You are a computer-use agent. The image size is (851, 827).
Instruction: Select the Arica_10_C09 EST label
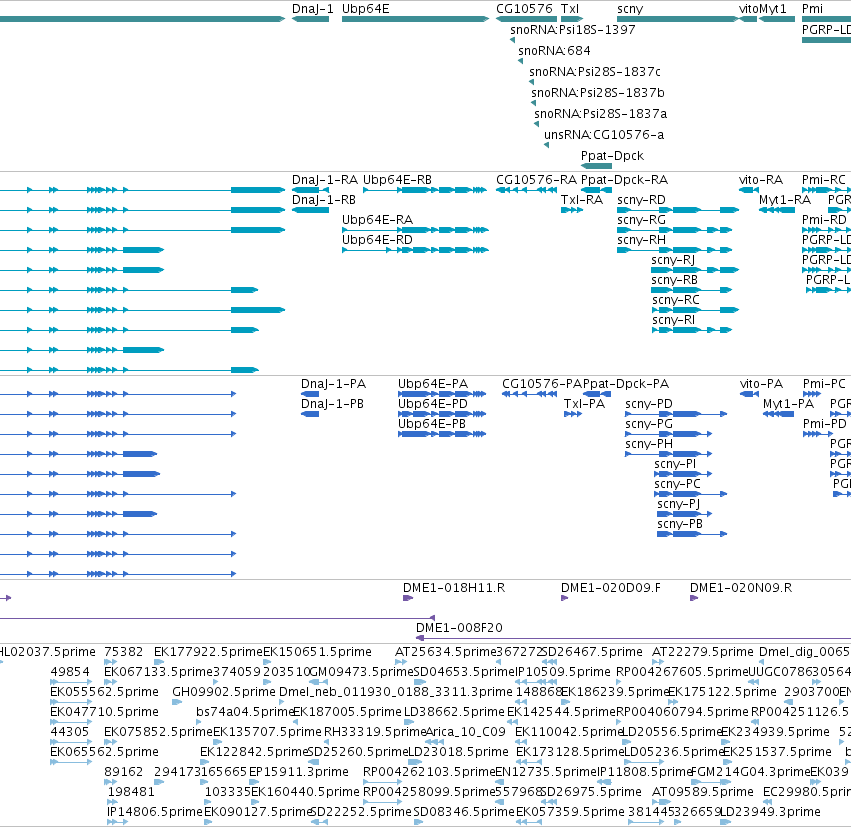point(466,732)
